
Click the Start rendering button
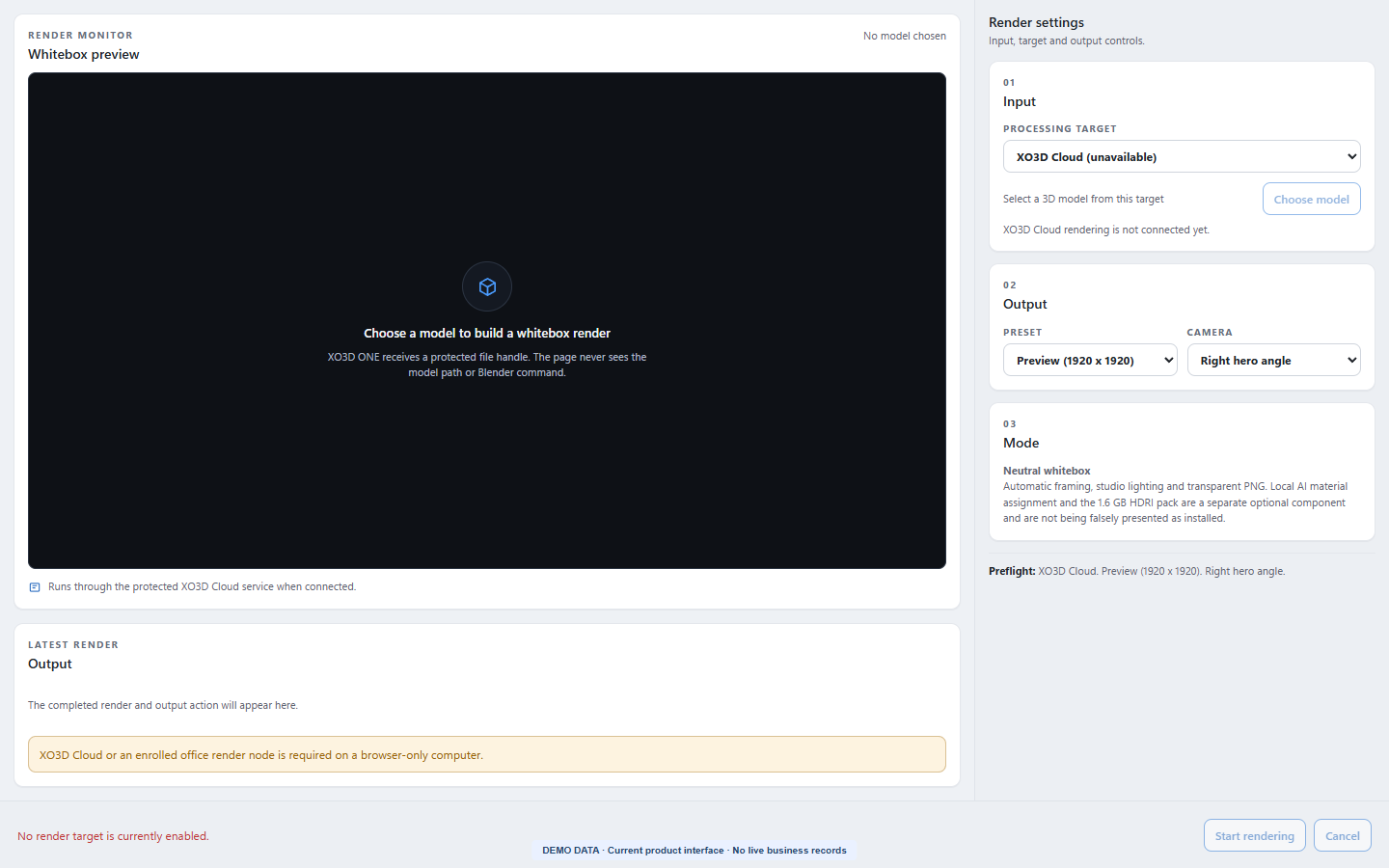pyautogui.click(x=1254, y=835)
